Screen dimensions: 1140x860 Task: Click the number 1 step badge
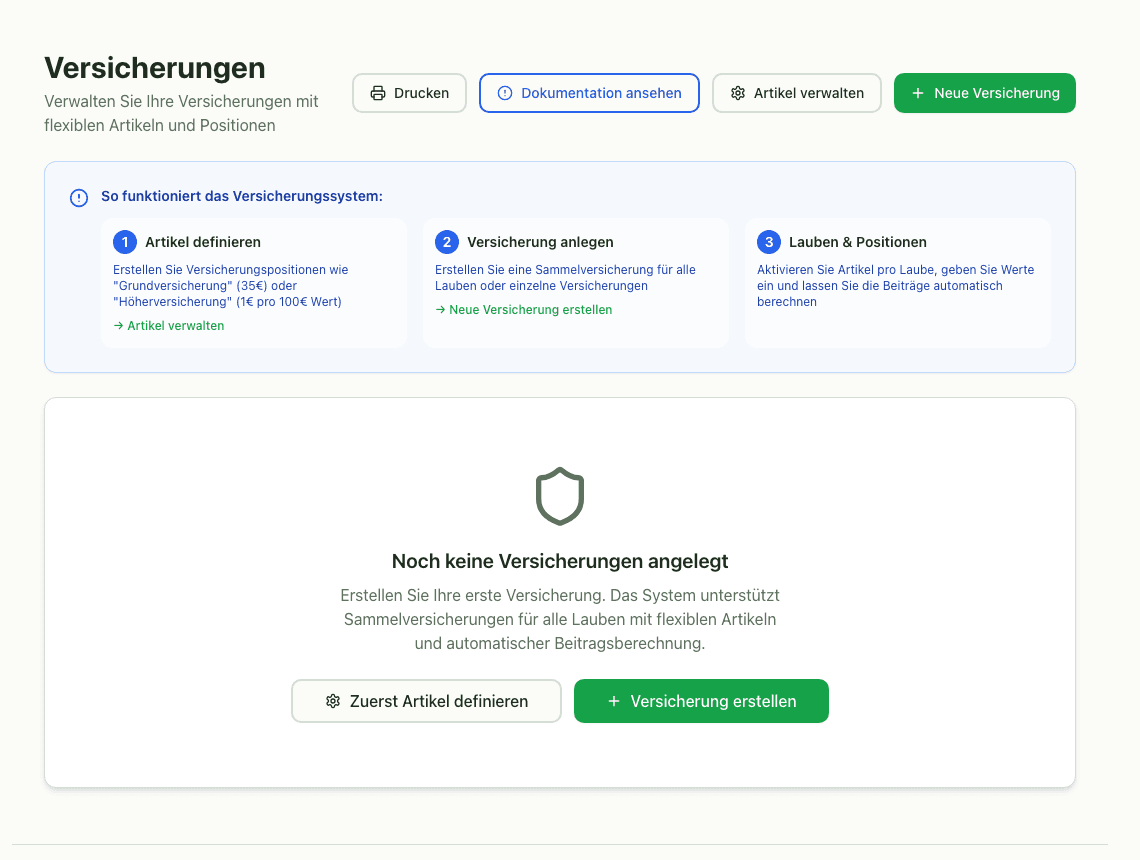[125, 242]
